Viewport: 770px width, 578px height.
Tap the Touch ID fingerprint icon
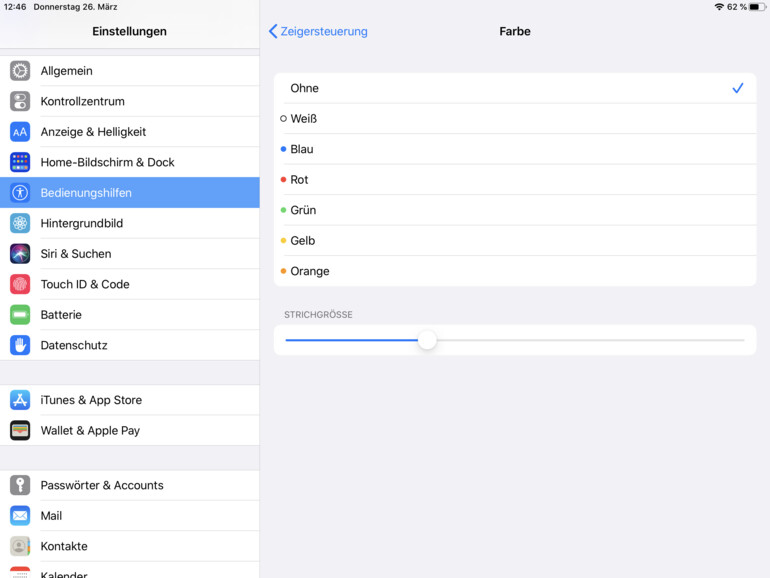tap(20, 284)
